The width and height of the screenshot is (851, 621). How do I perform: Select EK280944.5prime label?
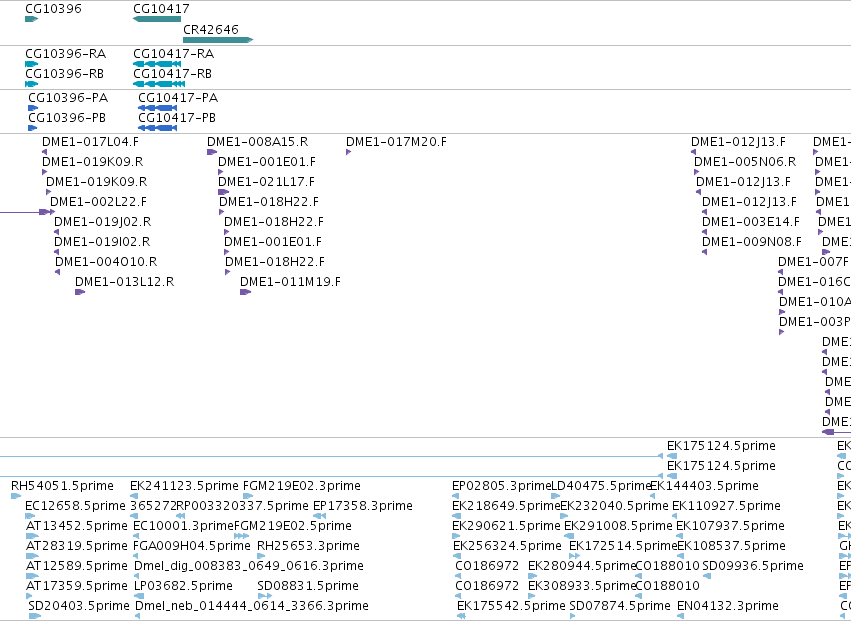582,566
